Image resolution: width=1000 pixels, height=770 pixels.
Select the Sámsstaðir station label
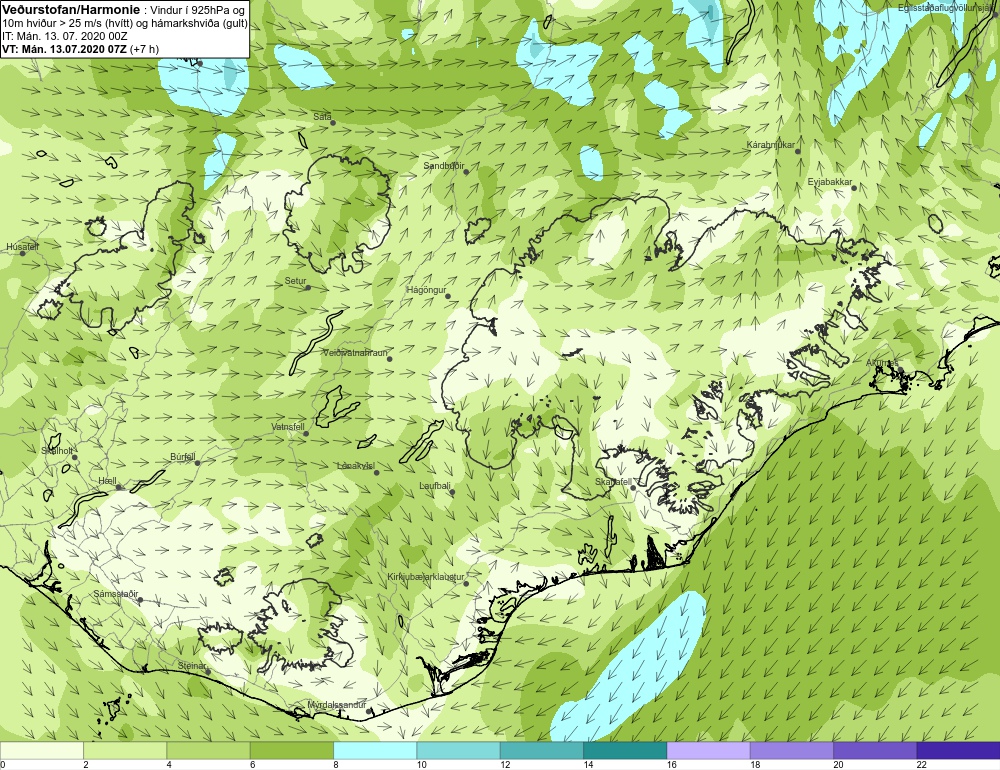point(115,594)
